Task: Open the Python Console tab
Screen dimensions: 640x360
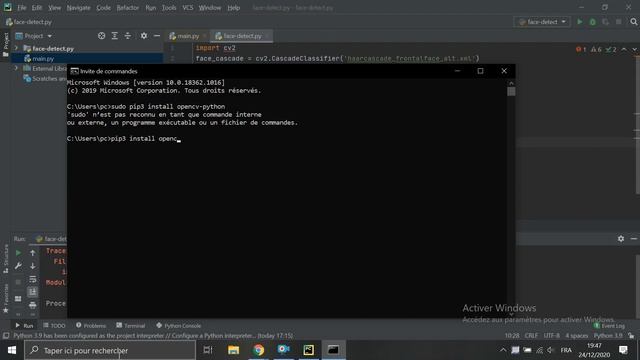Action: pos(178,326)
